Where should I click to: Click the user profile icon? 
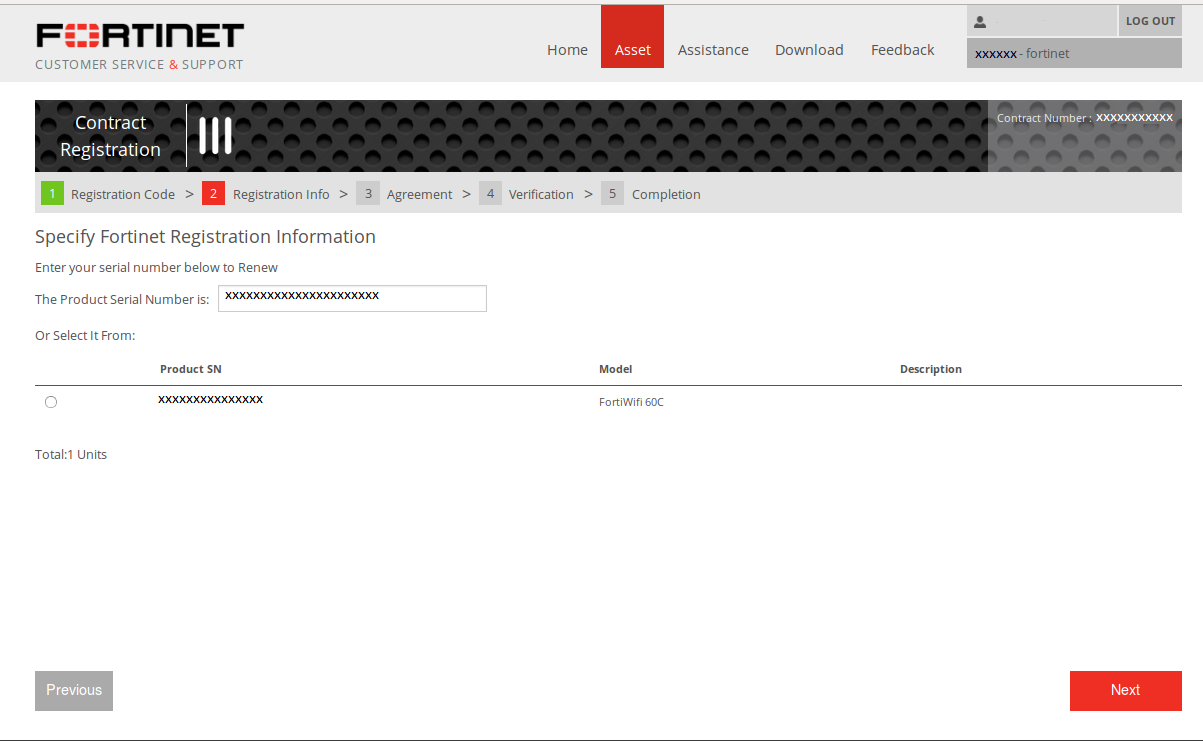(980, 21)
